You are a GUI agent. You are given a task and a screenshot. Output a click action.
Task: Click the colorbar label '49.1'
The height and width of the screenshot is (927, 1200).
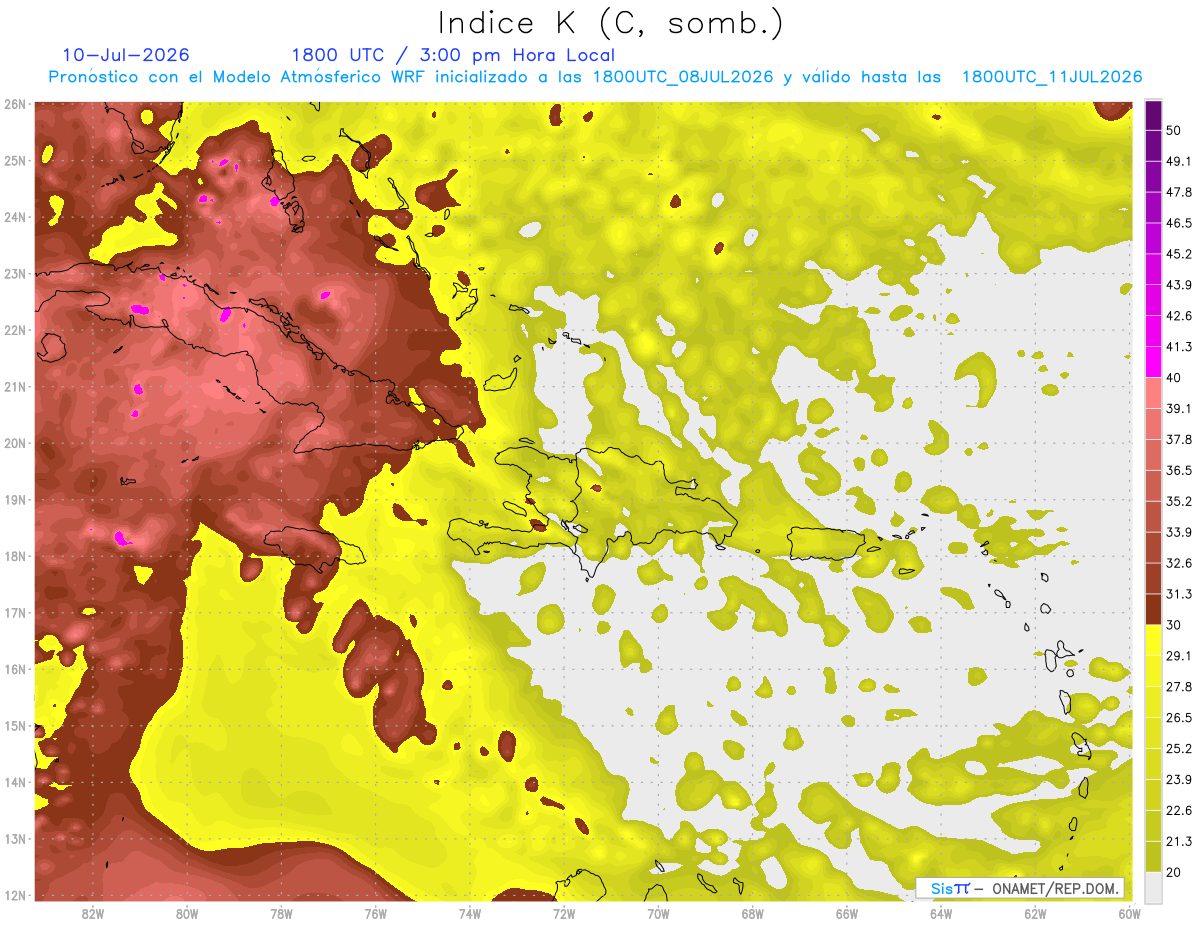pos(1178,161)
